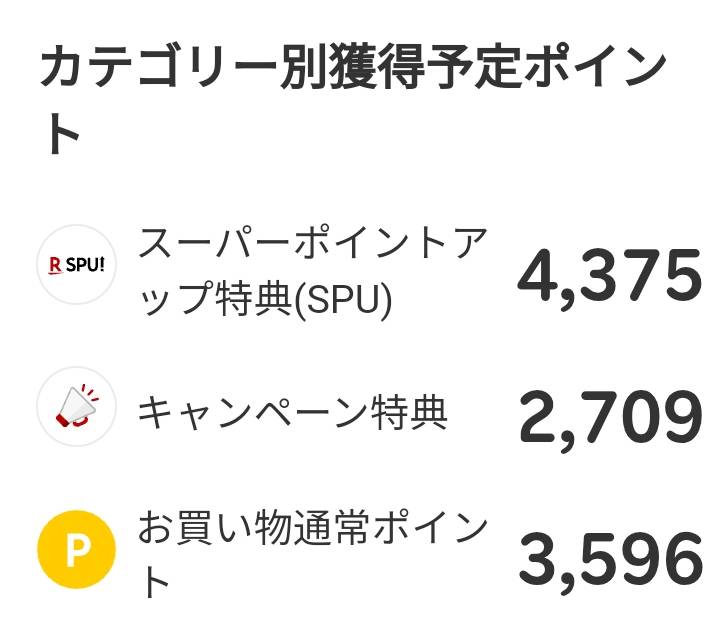720x627 pixels.
Task: Click the digit 4 before the comma in 4,375
Action: pyautogui.click(x=538, y=277)
